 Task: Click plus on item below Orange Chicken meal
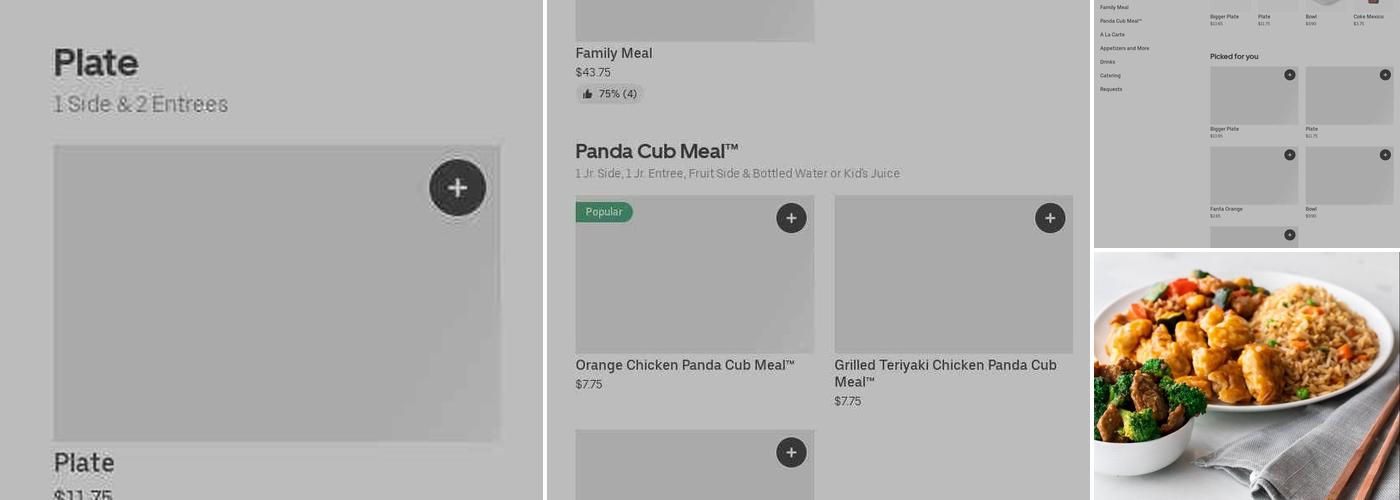click(791, 452)
